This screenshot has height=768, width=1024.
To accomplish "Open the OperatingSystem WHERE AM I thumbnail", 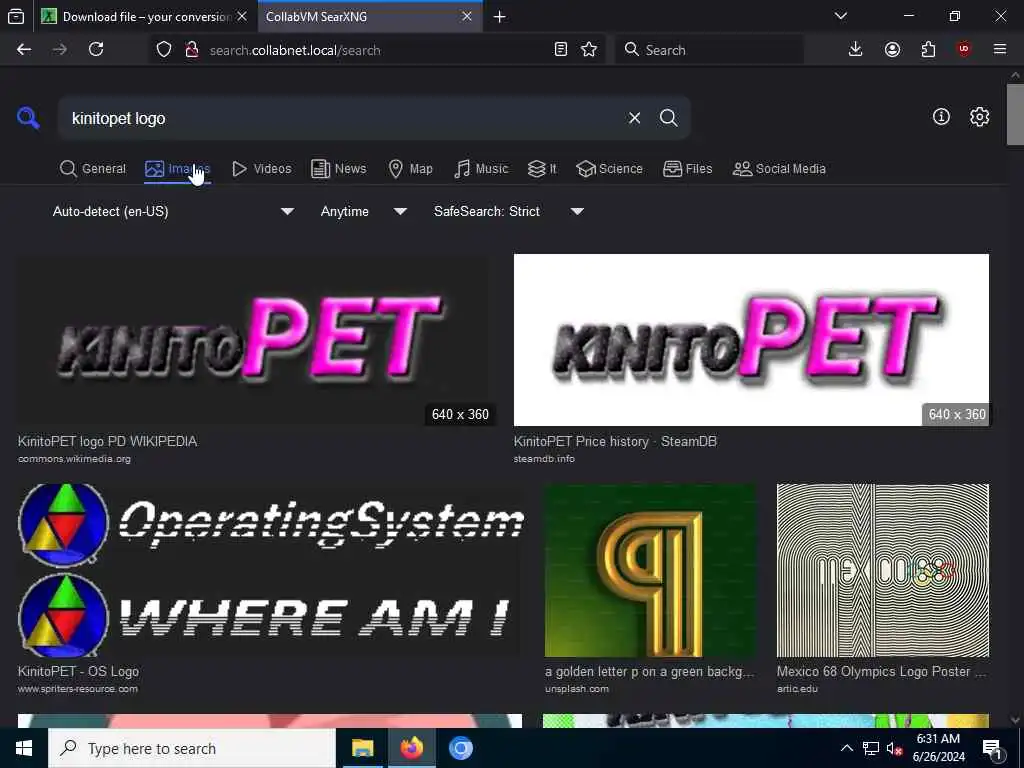I will tap(271, 570).
